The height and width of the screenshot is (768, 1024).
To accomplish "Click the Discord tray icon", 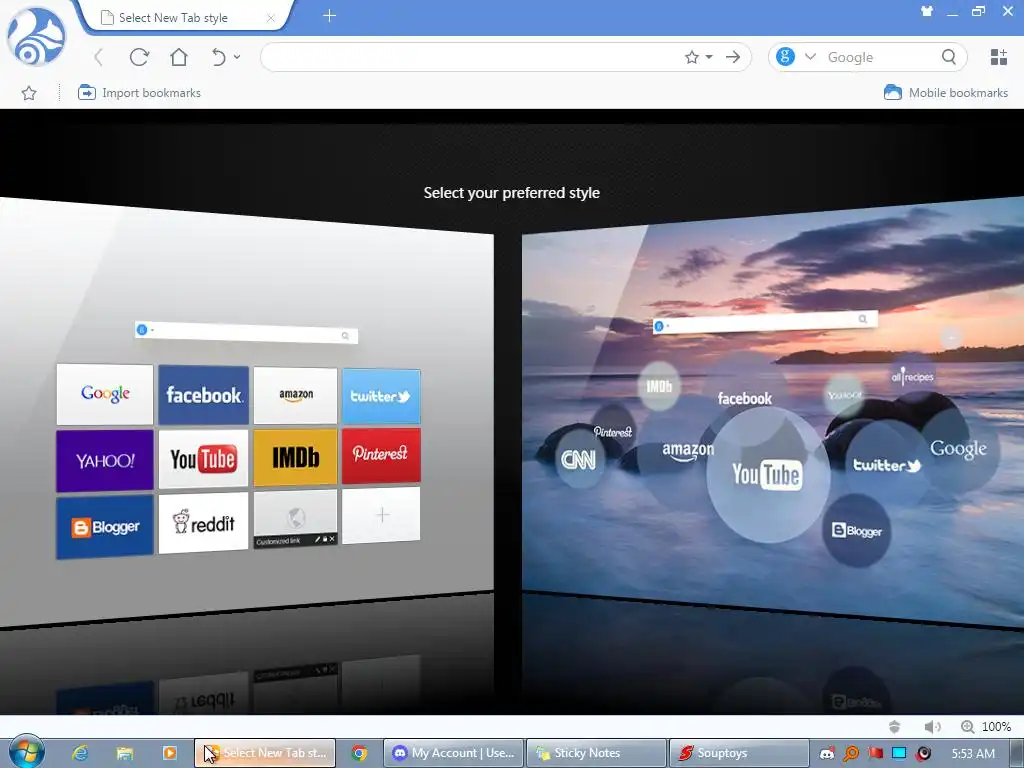I will click(x=827, y=754).
